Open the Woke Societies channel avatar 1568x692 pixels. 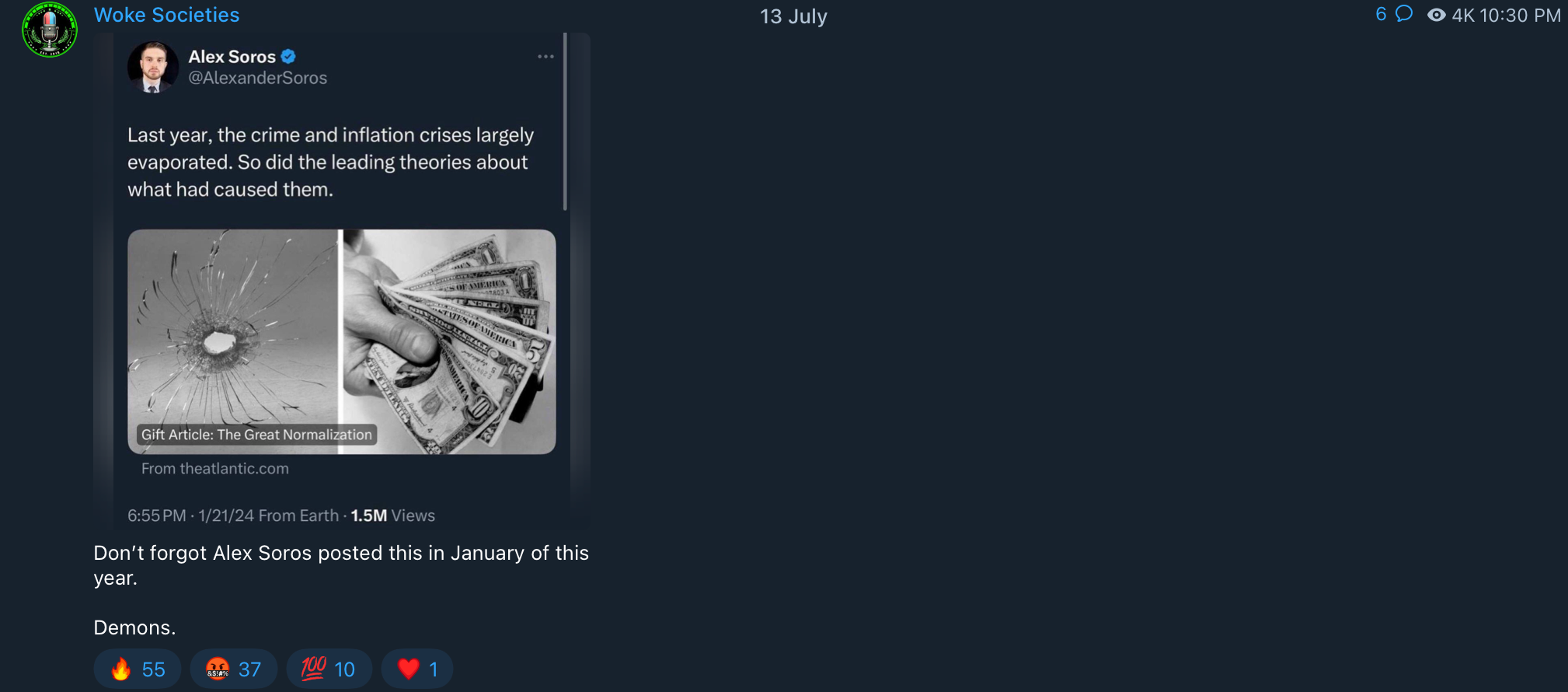tap(50, 30)
